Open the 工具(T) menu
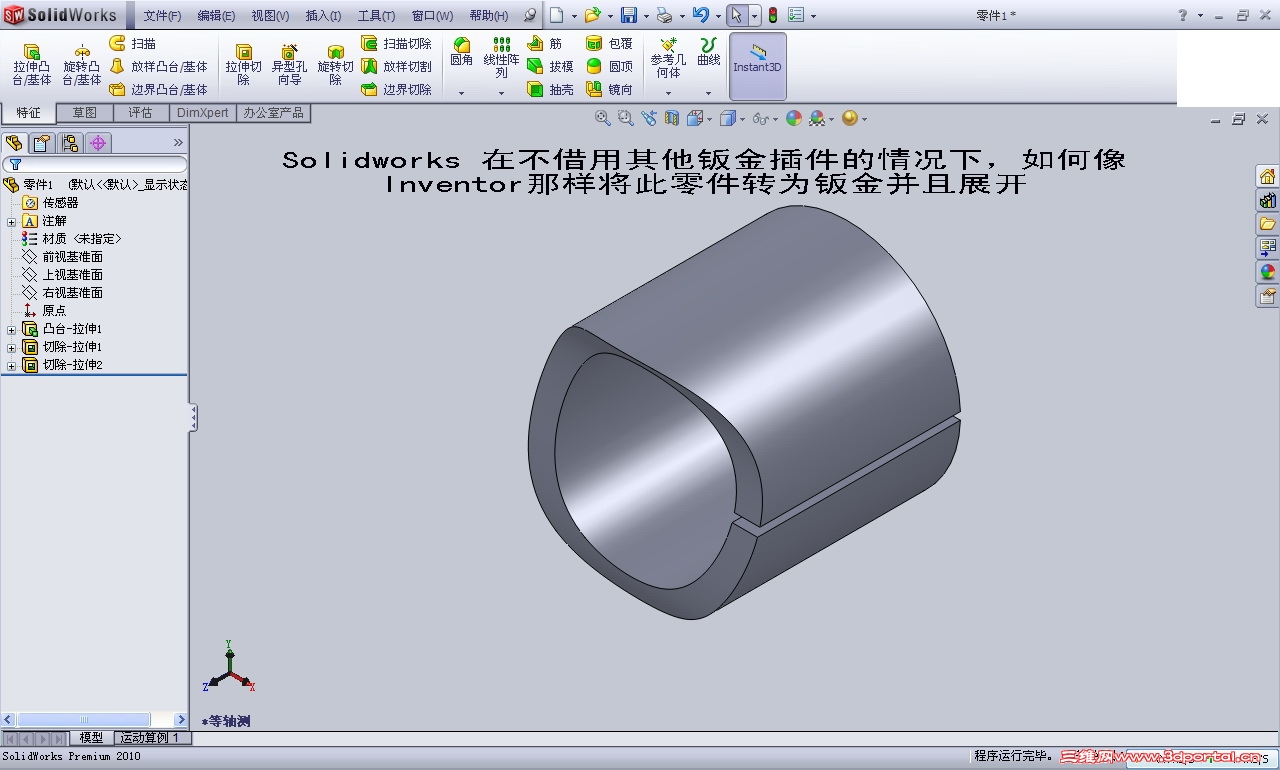Screen dimensions: 1280x770 click(x=376, y=16)
